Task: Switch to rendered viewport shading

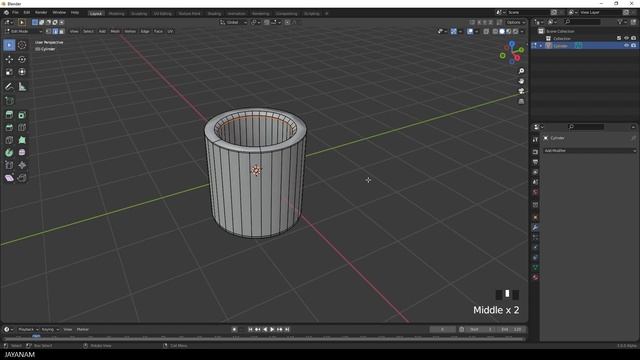Action: coord(516,31)
